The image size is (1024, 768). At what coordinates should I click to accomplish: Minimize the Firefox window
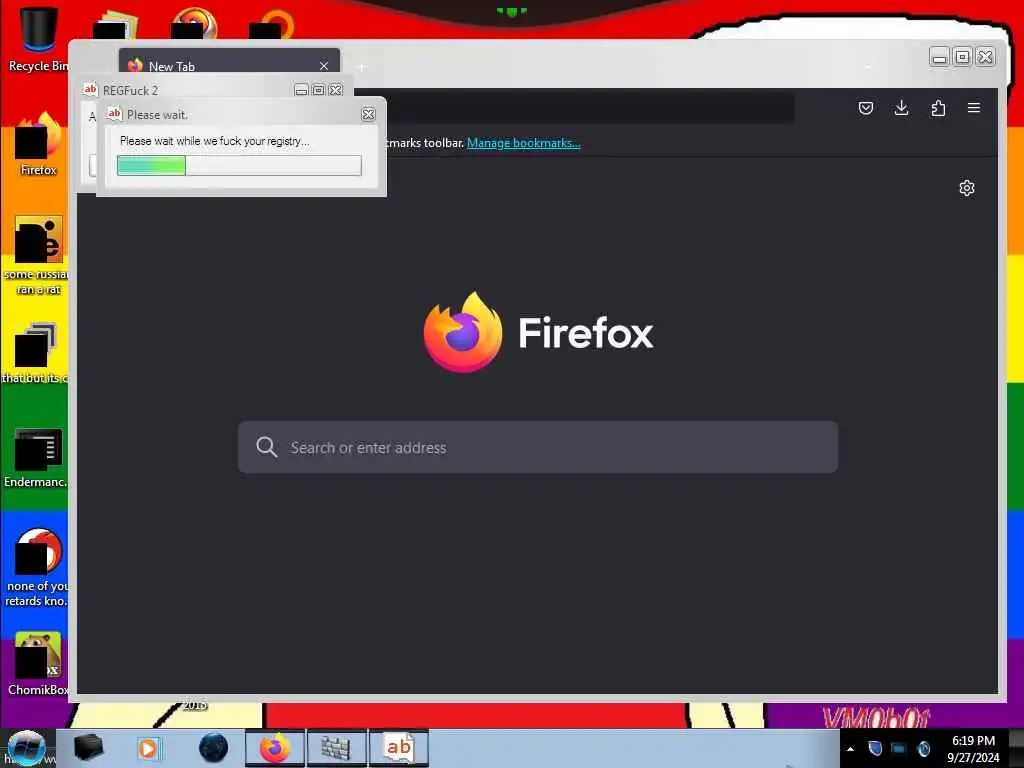939,57
